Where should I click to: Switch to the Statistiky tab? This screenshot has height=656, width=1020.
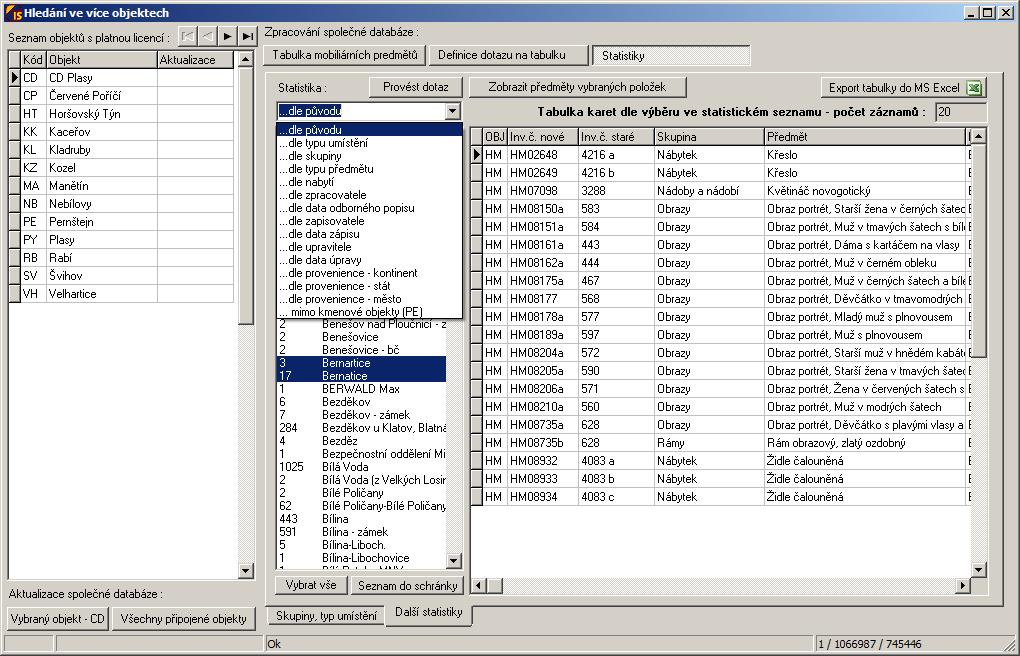671,56
